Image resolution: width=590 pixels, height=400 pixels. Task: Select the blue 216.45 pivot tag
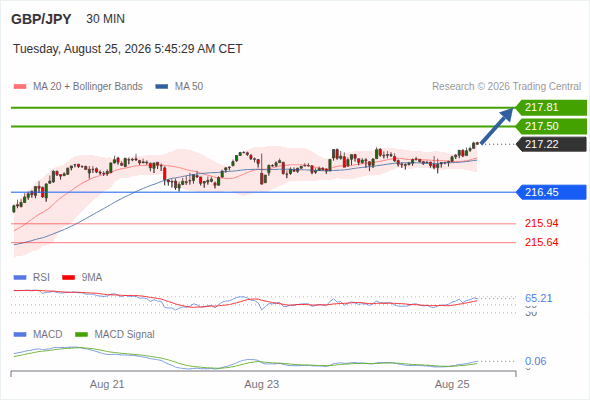point(551,192)
